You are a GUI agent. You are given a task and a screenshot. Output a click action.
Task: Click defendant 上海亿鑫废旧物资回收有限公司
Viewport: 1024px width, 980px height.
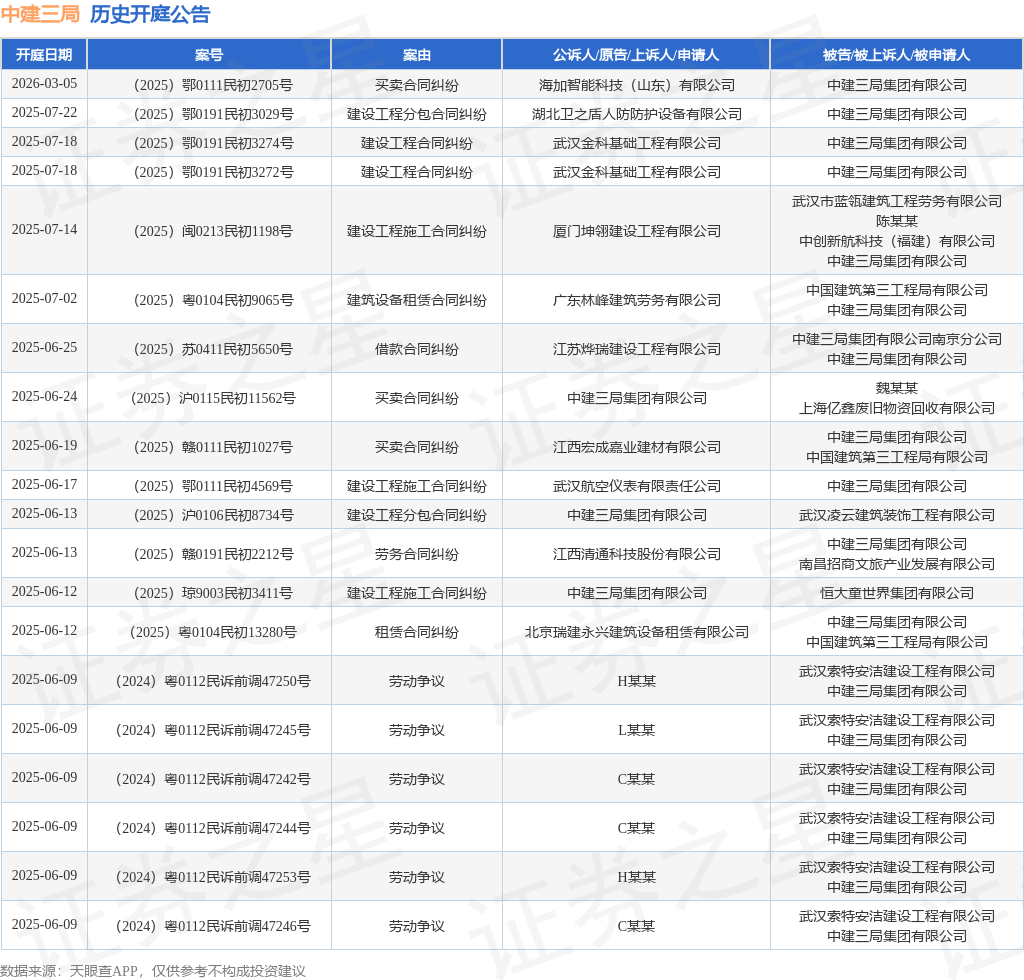[x=897, y=408]
